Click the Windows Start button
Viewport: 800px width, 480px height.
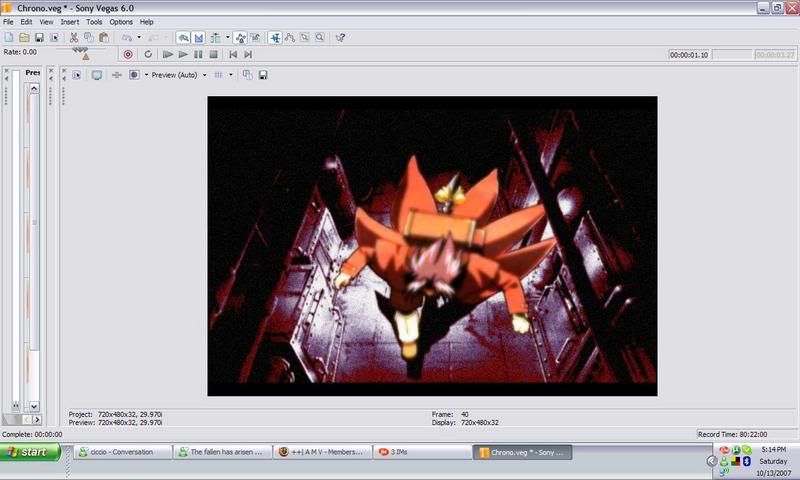click(x=28, y=452)
